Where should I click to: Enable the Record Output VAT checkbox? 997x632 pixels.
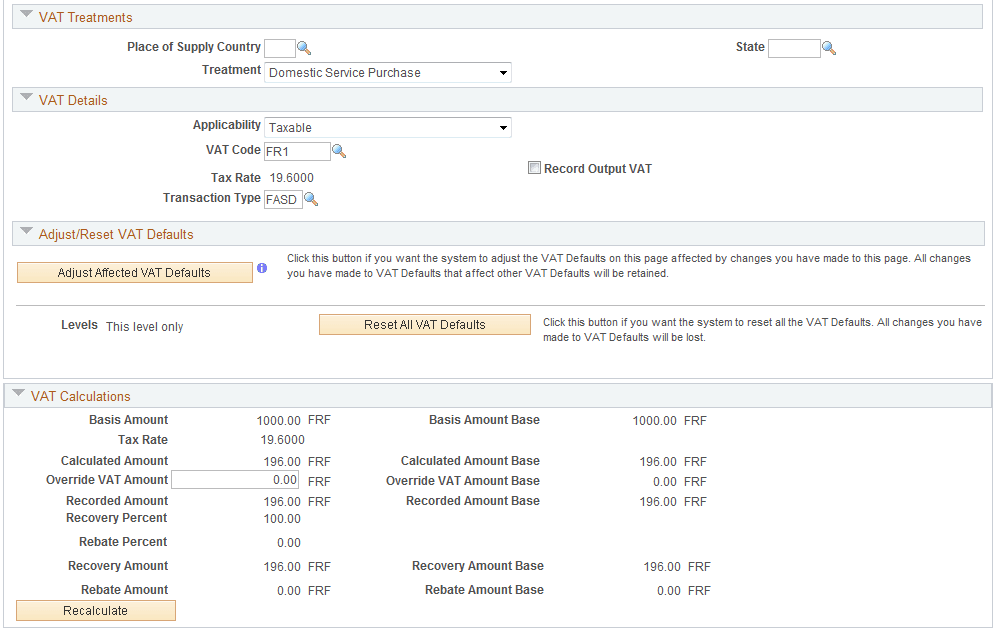534,167
